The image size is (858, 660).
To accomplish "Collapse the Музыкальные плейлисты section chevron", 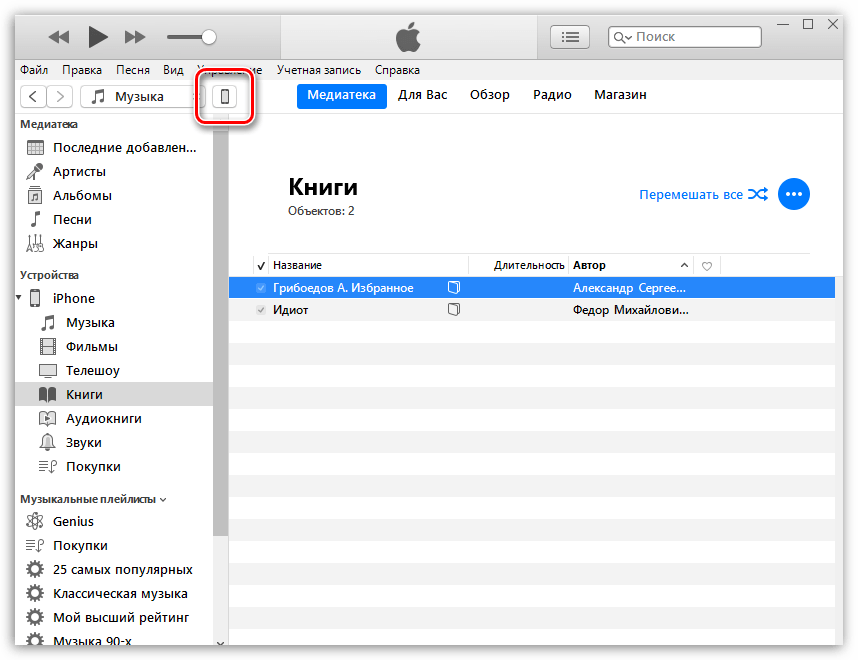I will pyautogui.click(x=163, y=500).
